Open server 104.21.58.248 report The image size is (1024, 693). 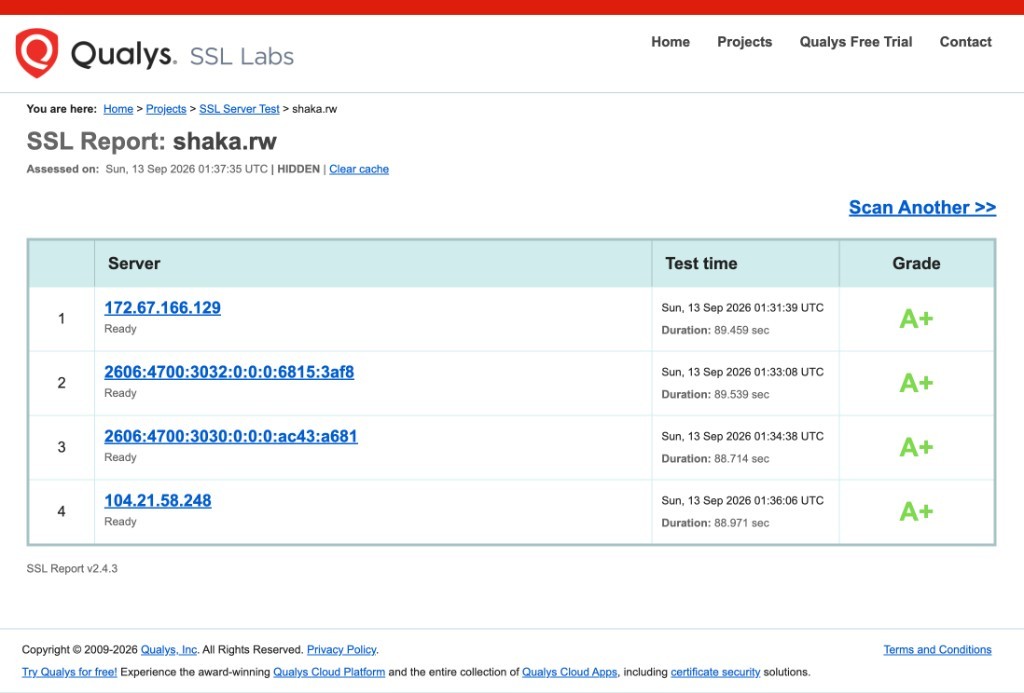158,500
